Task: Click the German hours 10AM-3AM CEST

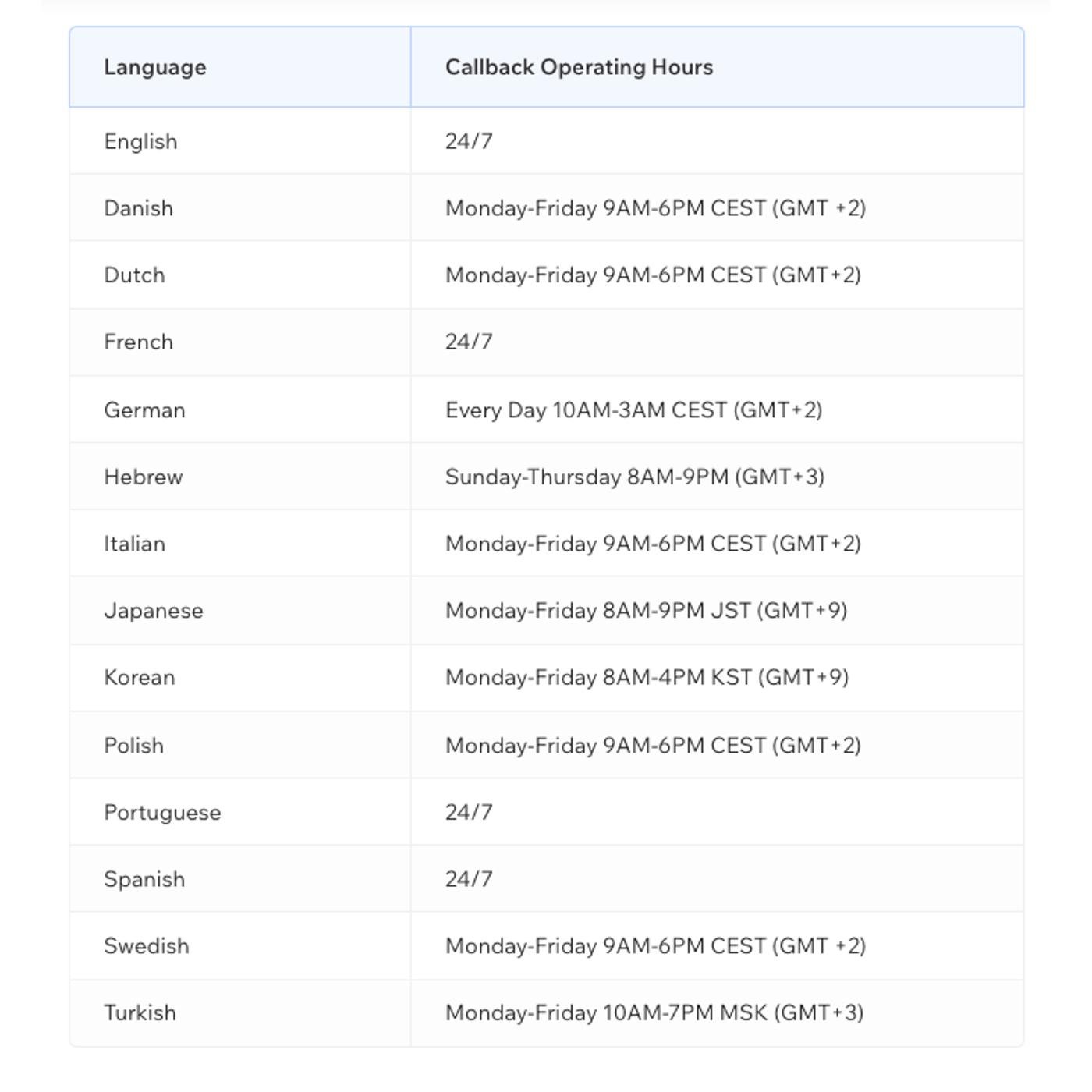Action: click(633, 410)
